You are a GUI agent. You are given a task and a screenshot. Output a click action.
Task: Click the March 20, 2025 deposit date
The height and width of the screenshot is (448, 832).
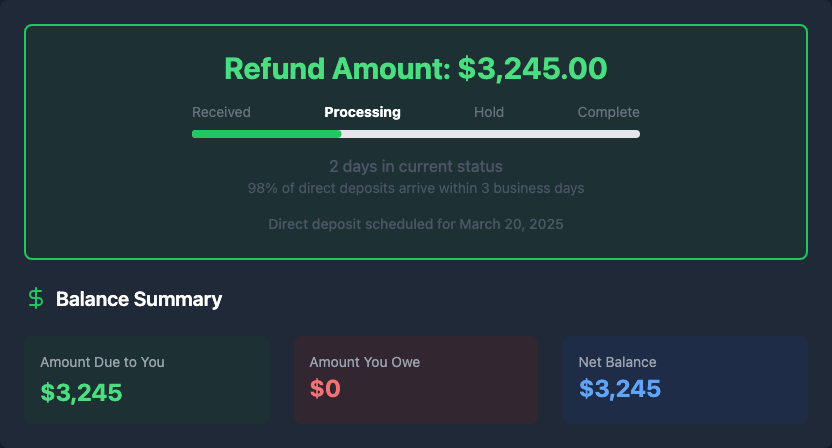(511, 224)
